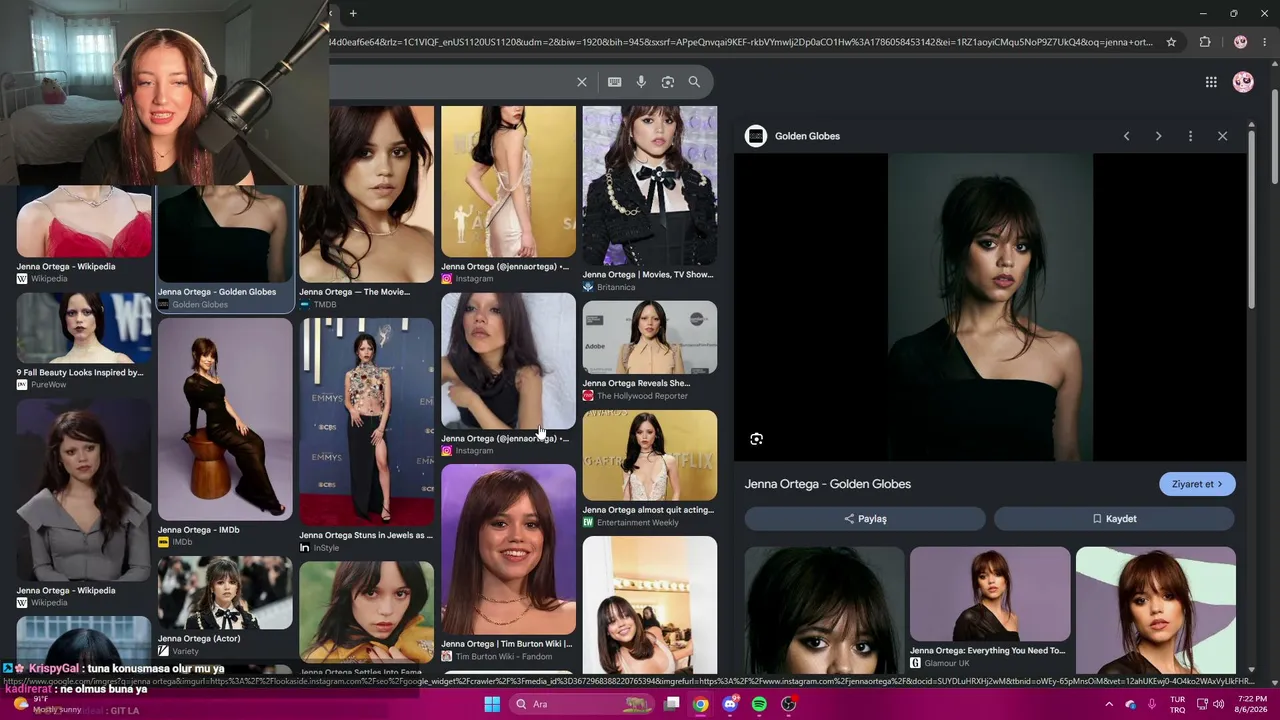Image resolution: width=1280 pixels, height=720 pixels.
Task: Click the "Jenna Ortega Reveals She..." caption
Action: pos(636,383)
